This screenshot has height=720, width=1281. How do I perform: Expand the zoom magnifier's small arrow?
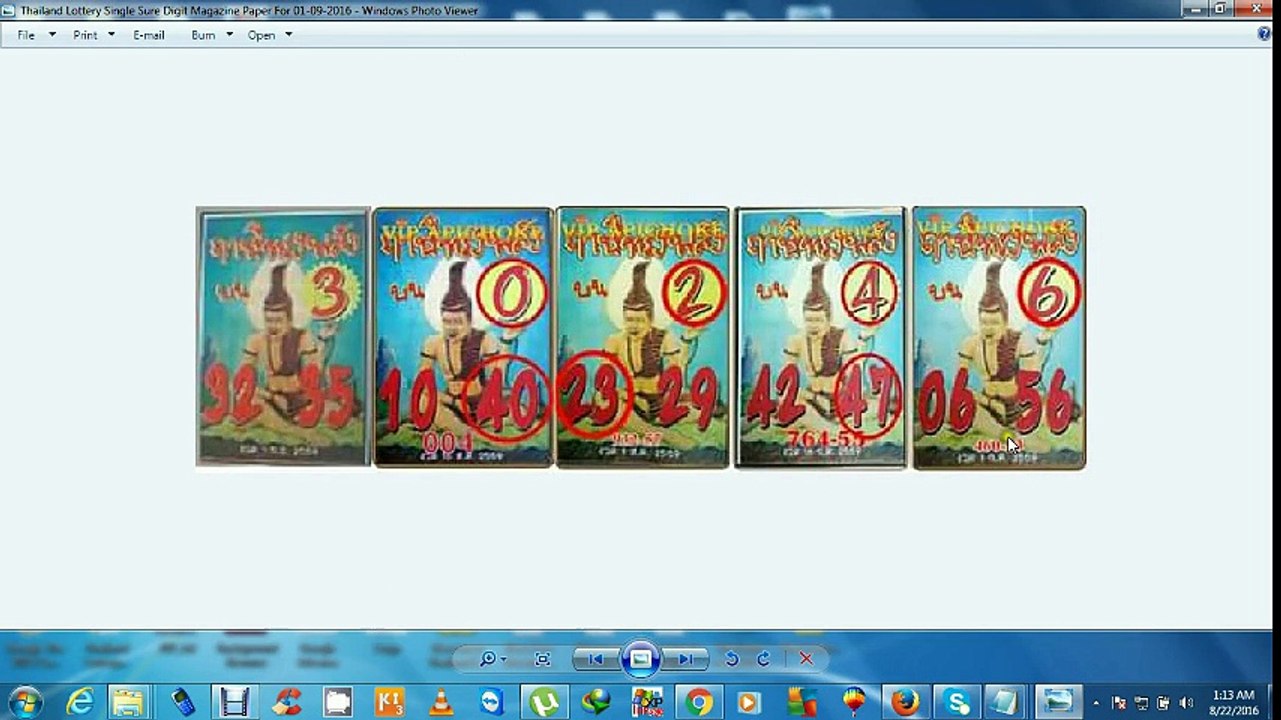(x=503, y=660)
